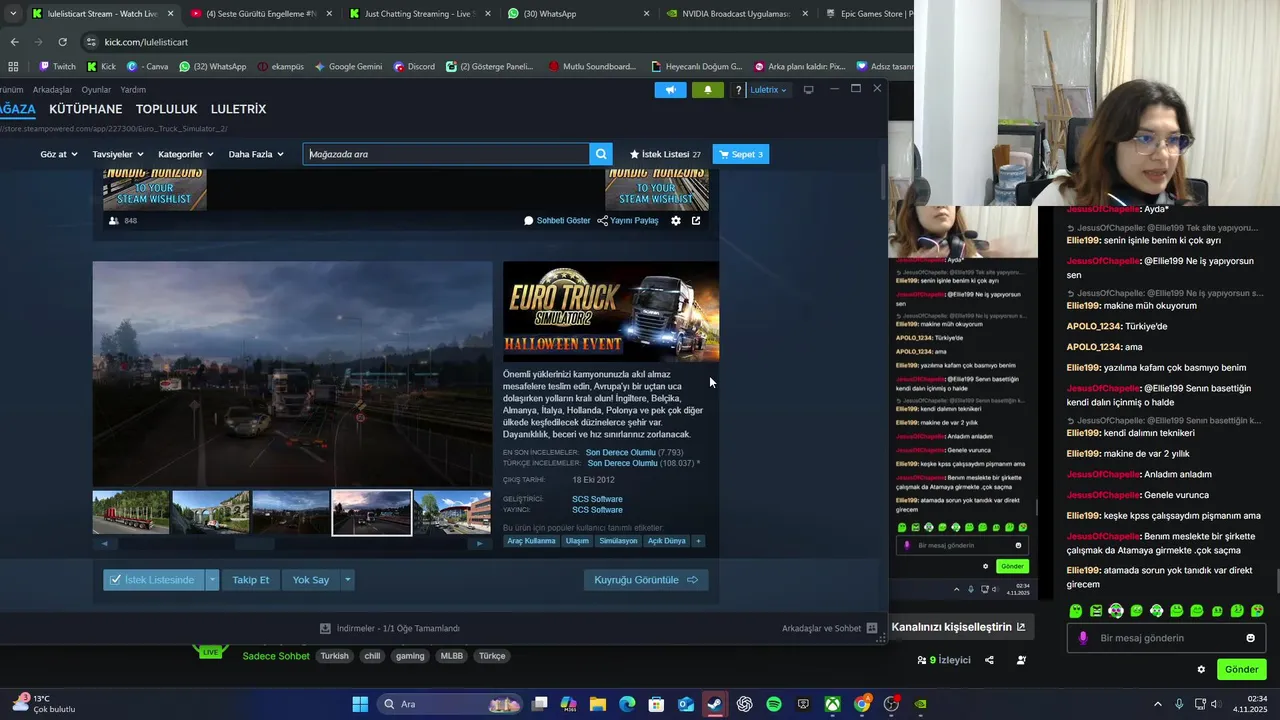Click the Yok Say ignore button

[x=311, y=580]
